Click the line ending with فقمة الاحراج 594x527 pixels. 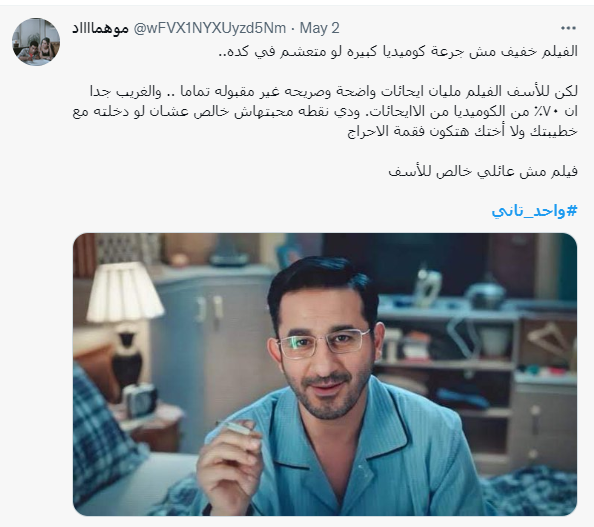pos(463,131)
